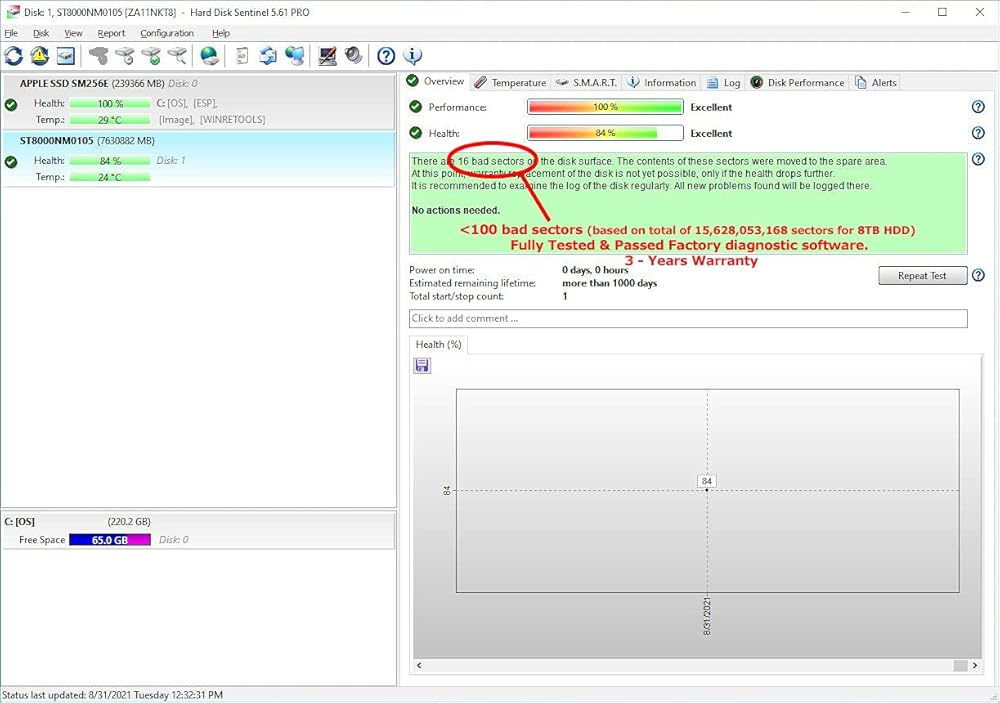1000x703 pixels.
Task: Click the help icon beside Health row
Action: 978,133
